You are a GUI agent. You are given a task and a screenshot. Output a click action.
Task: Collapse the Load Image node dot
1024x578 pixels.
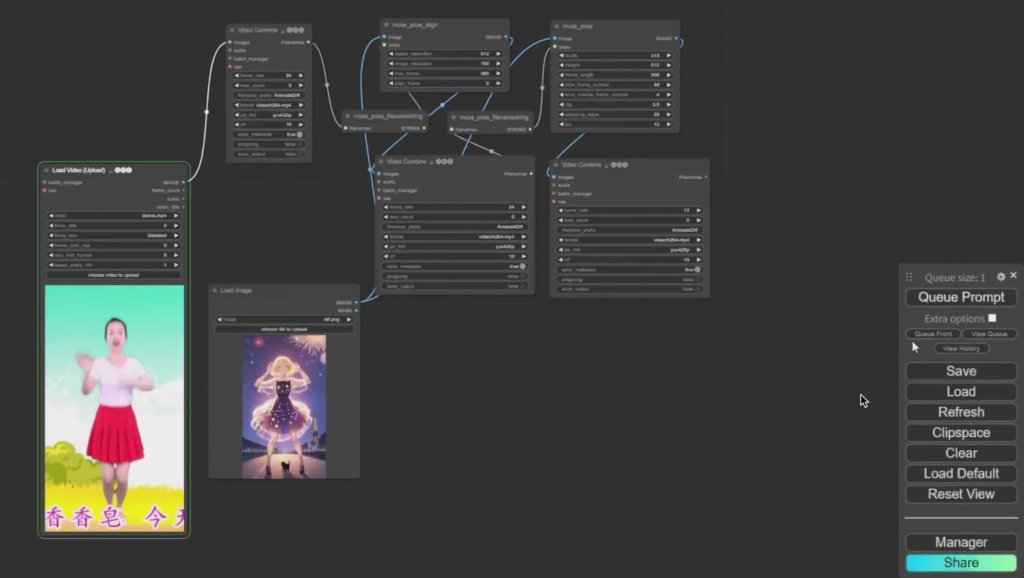(215, 290)
